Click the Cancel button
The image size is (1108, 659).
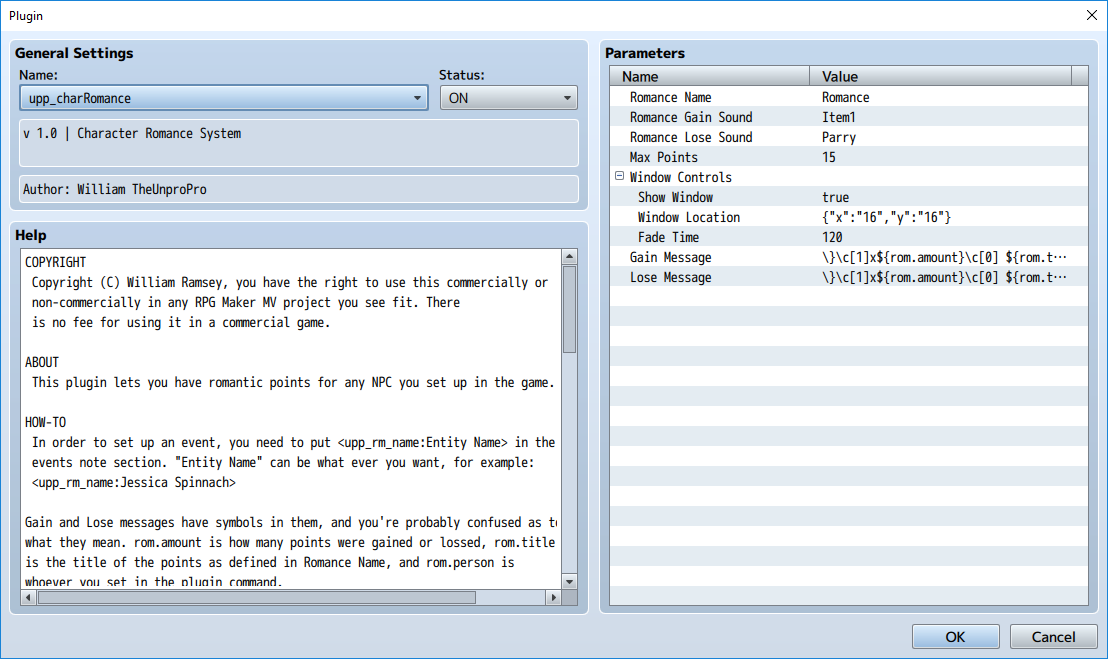(1053, 637)
